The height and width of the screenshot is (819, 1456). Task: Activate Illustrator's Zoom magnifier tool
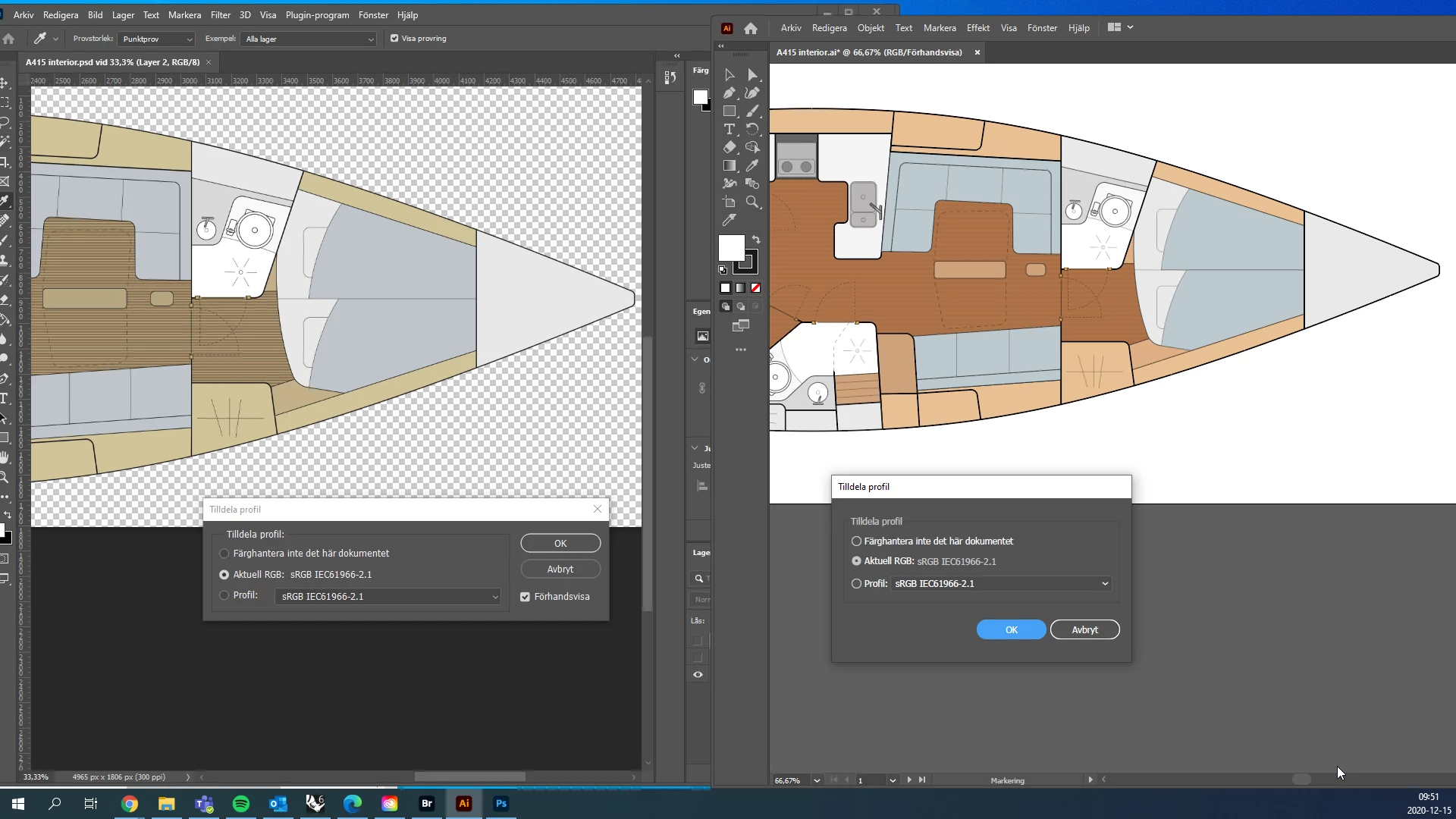click(752, 202)
